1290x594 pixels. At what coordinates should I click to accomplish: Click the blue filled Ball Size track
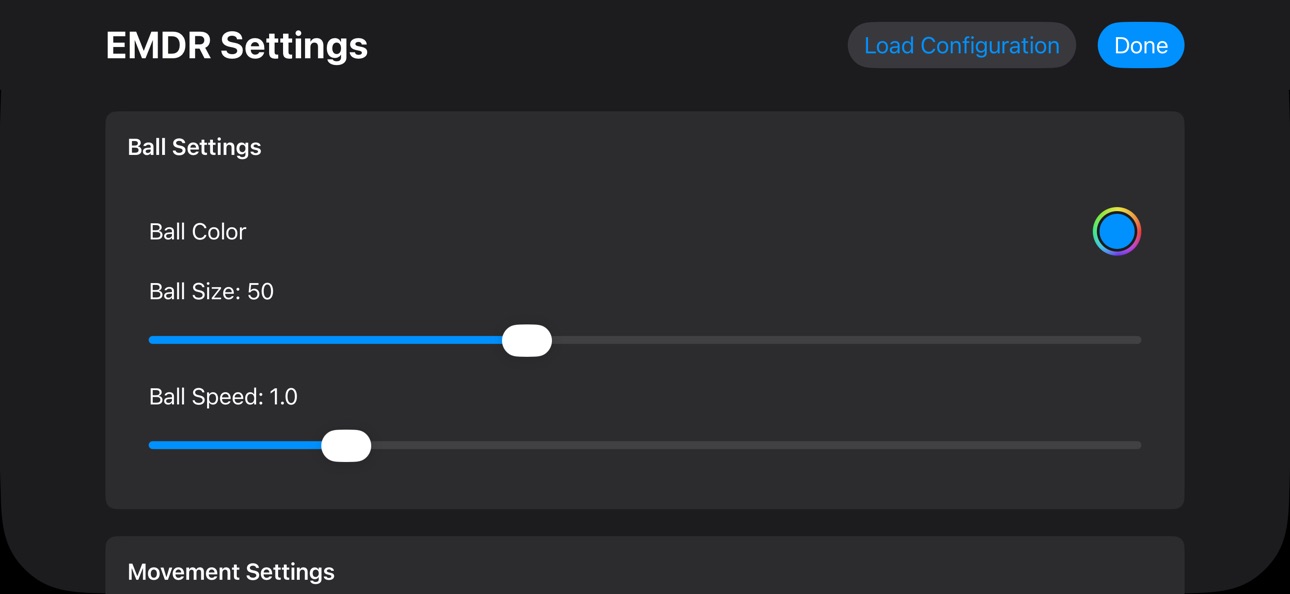click(325, 340)
